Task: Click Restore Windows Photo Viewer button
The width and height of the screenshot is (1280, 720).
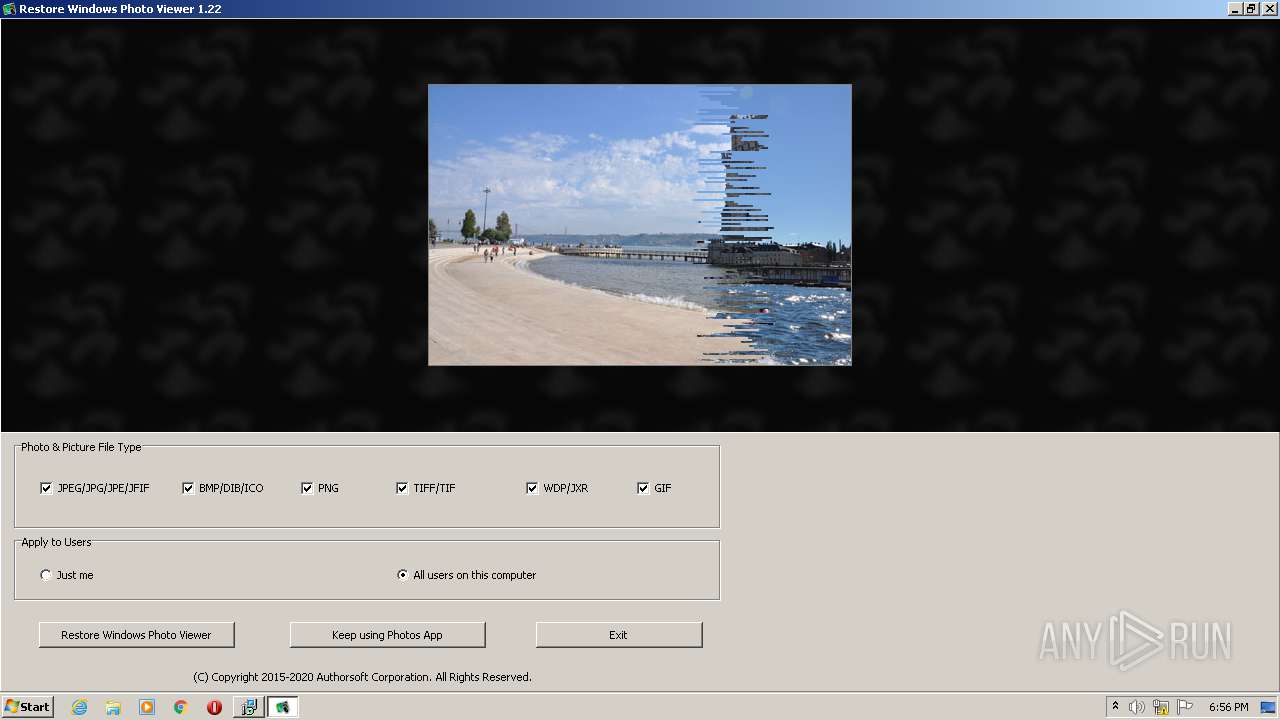Action: (x=136, y=635)
